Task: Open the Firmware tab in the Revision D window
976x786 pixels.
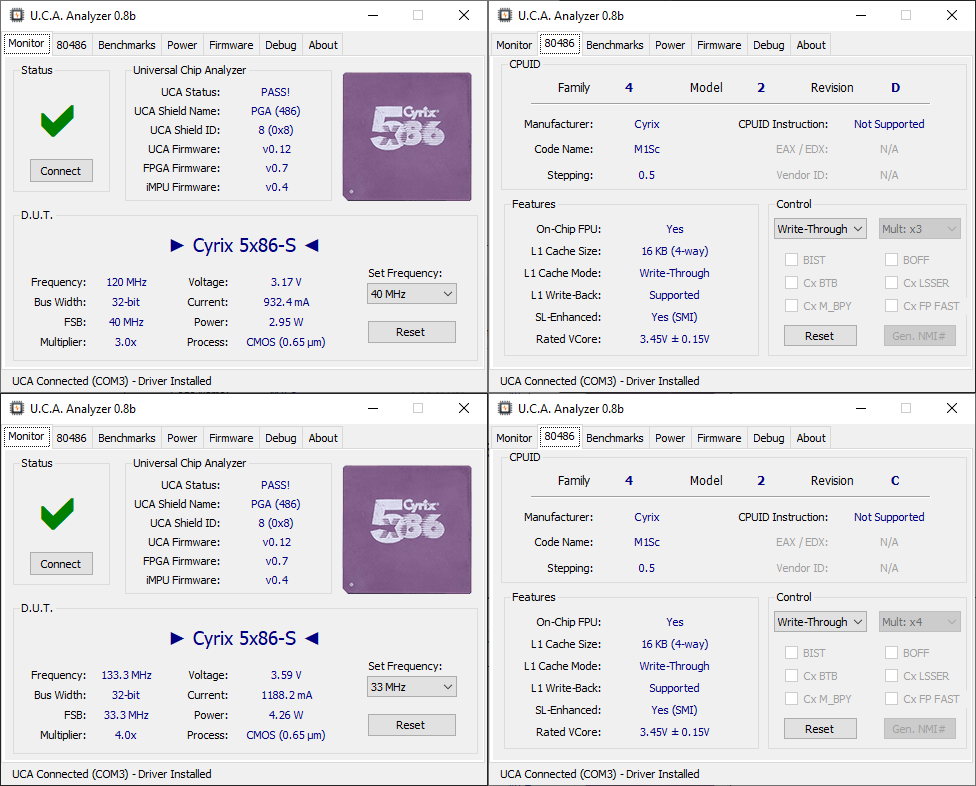Action: pos(719,45)
